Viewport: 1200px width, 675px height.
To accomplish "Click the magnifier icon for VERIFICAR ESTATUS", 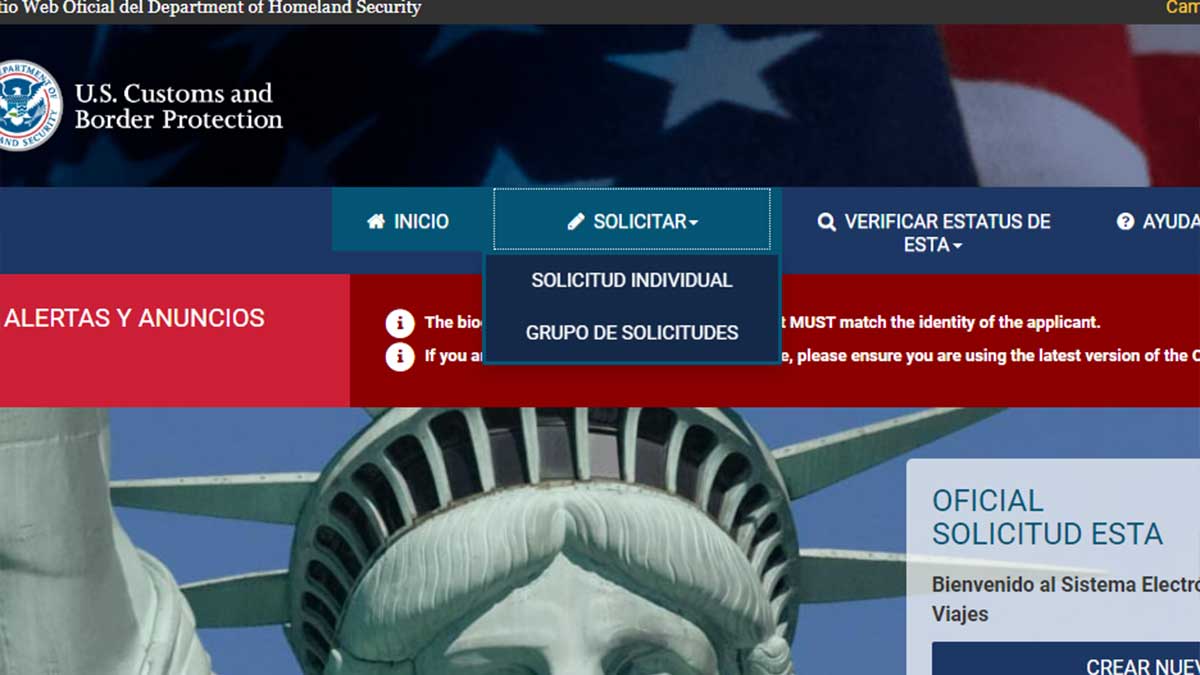I will tap(826, 222).
